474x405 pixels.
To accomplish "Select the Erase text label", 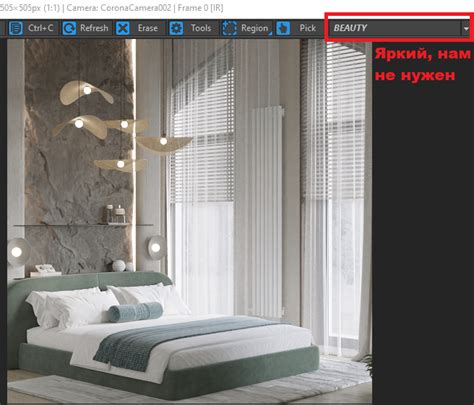I will [x=148, y=28].
